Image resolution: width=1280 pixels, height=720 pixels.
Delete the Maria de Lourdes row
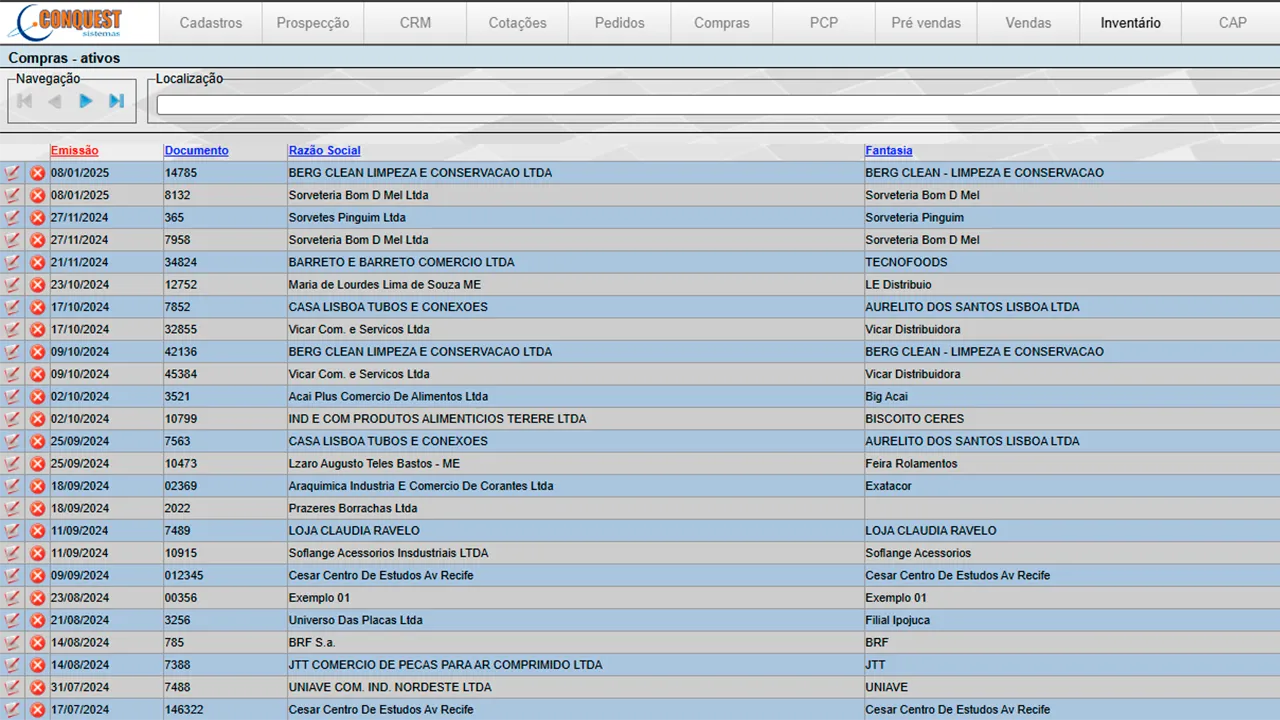[x=37, y=285]
